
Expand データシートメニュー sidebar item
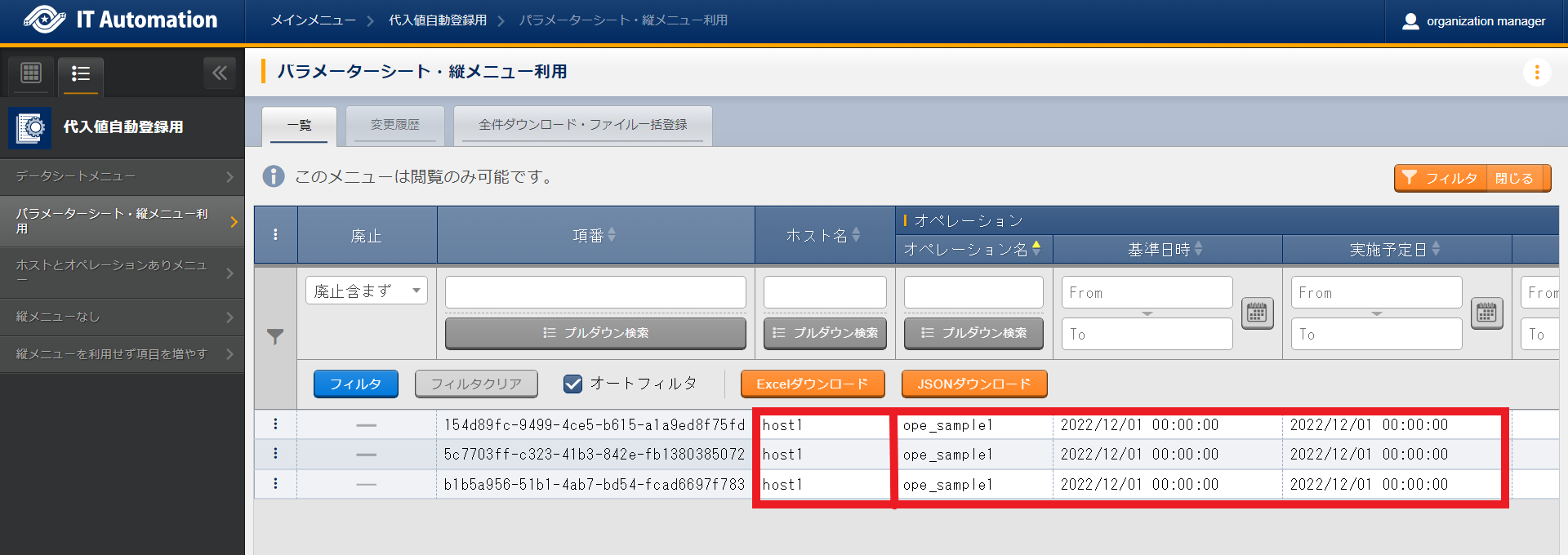122,176
